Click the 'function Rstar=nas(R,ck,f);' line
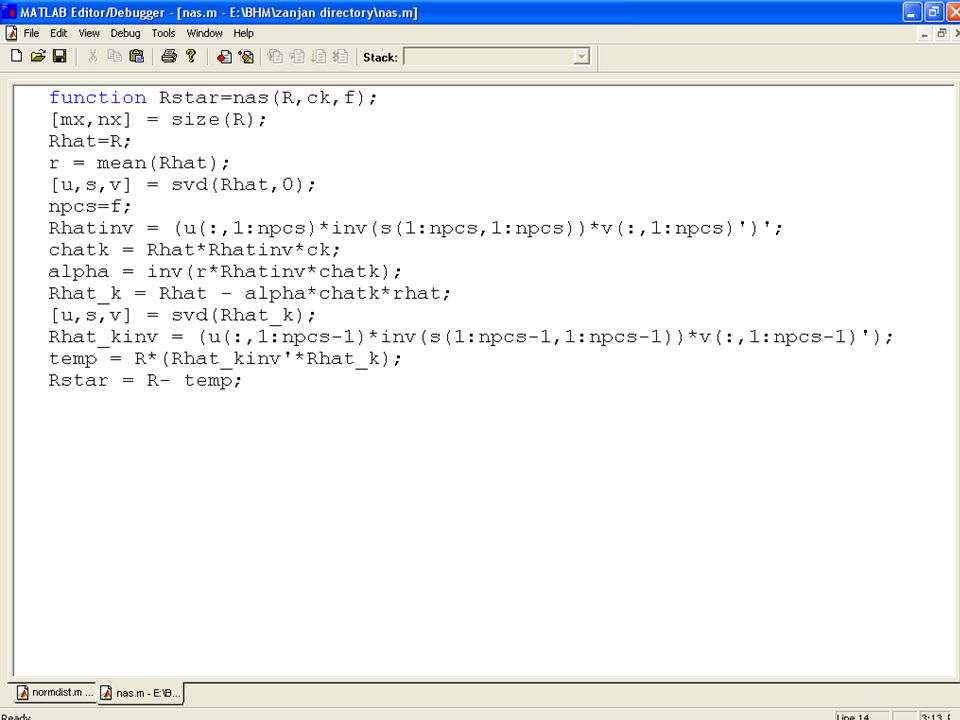960x720 pixels. (213, 97)
